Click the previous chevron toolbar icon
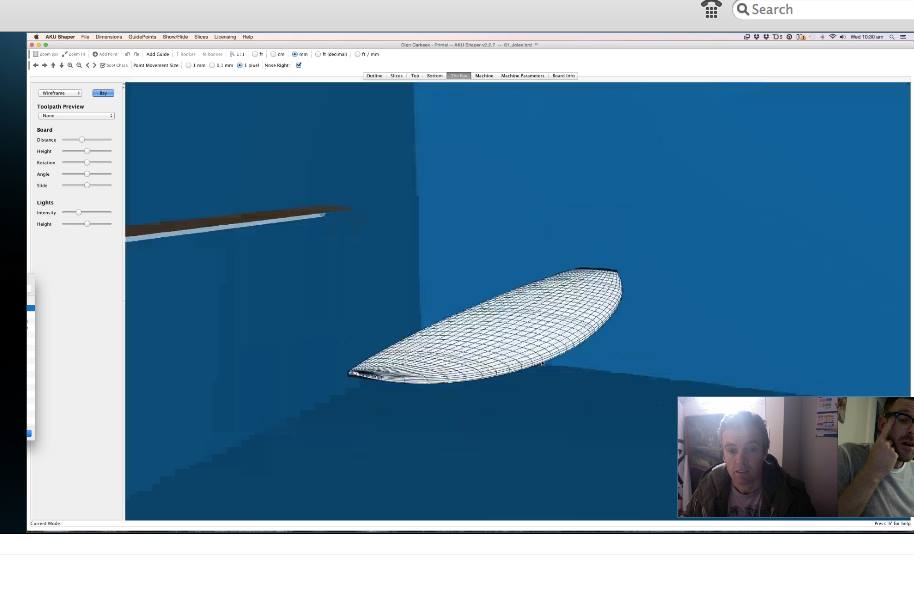 [87, 65]
